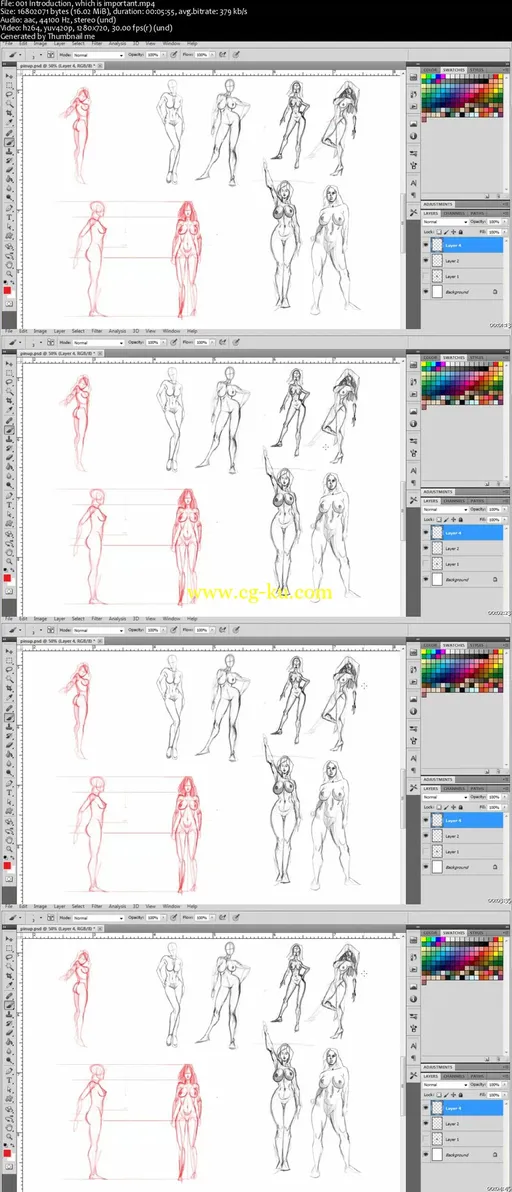The width and height of the screenshot is (512, 1192).
Task: Select the Crop tool in the top frame
Action: click(9, 113)
